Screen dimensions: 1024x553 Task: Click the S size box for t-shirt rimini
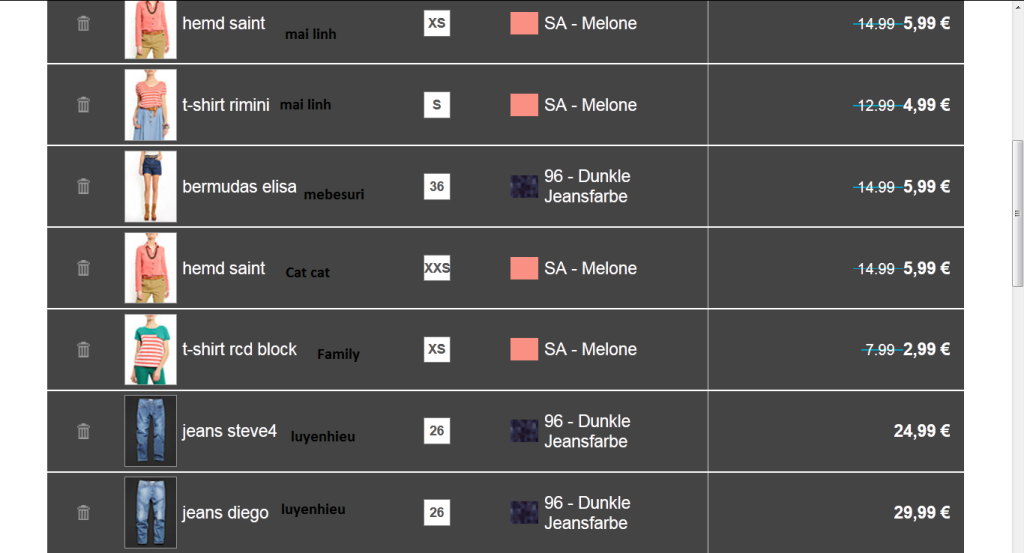coord(437,104)
